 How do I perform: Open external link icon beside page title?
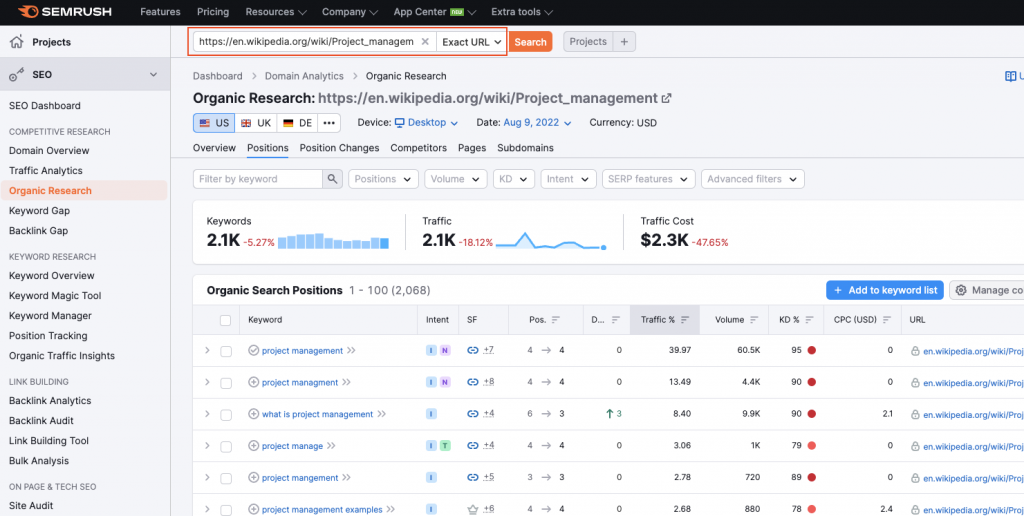click(667, 99)
